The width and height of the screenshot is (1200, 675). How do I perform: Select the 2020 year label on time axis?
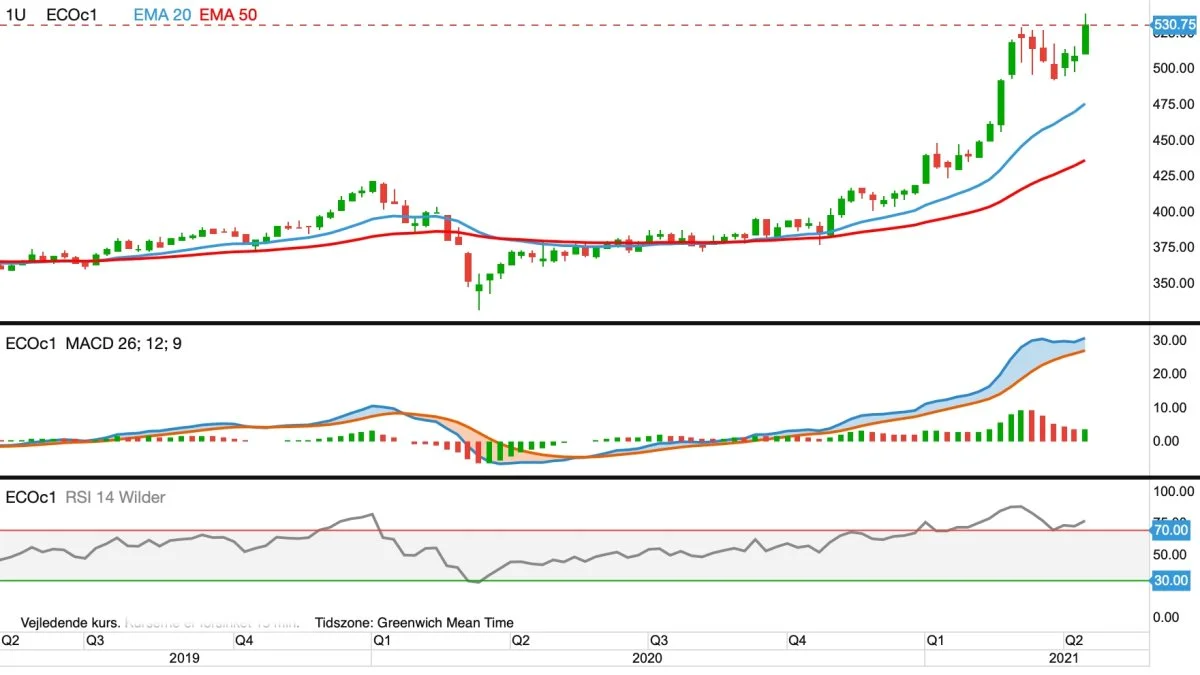(647, 658)
